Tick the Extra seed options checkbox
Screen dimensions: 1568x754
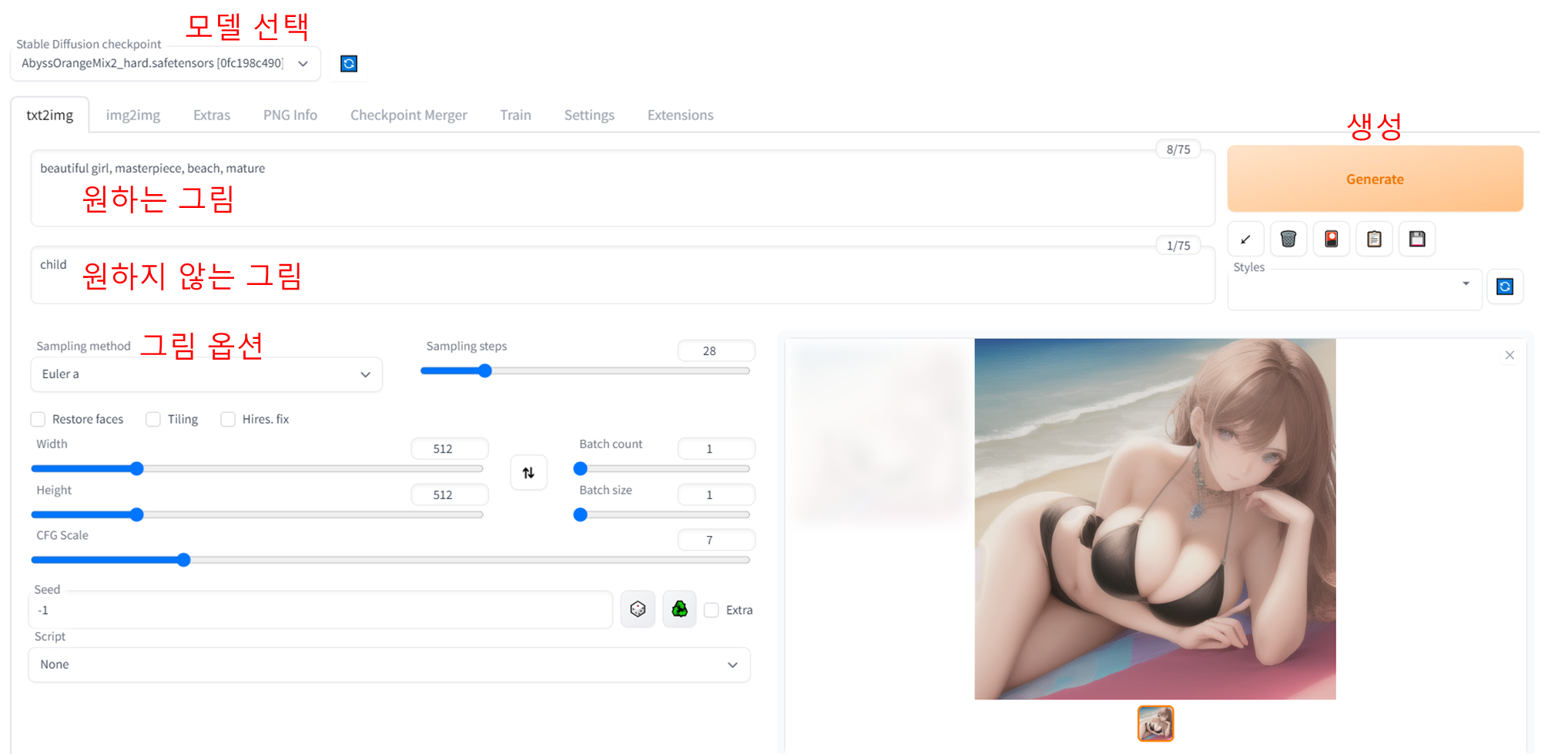[712, 610]
